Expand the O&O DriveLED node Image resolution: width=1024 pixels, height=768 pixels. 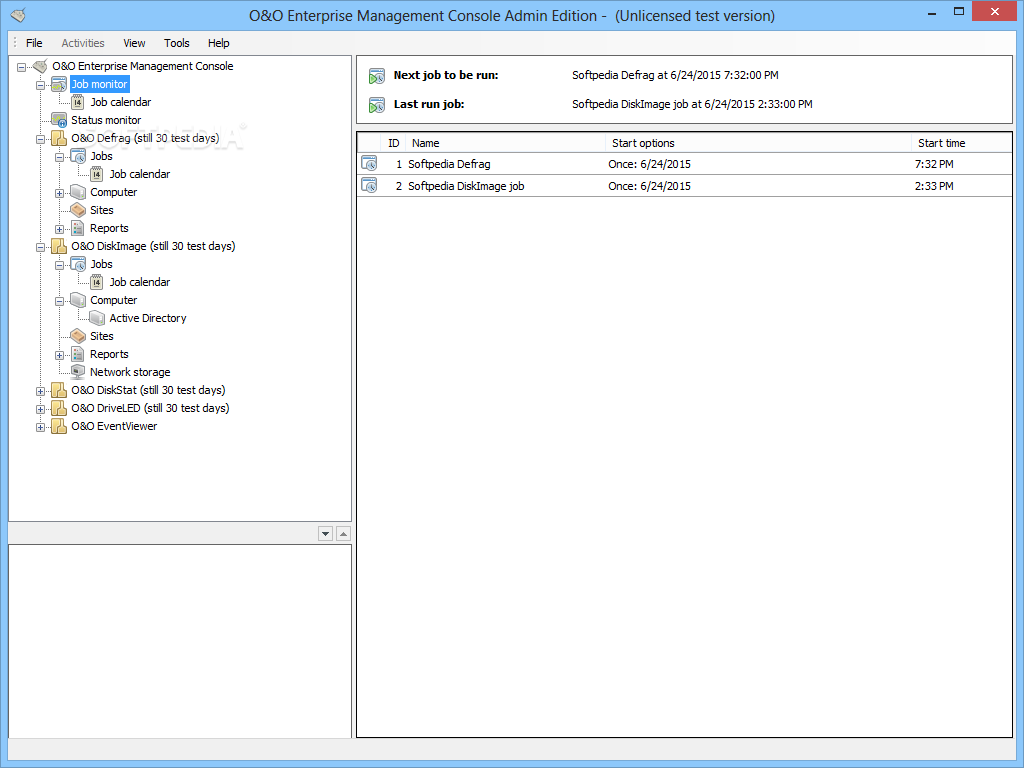[x=40, y=409]
